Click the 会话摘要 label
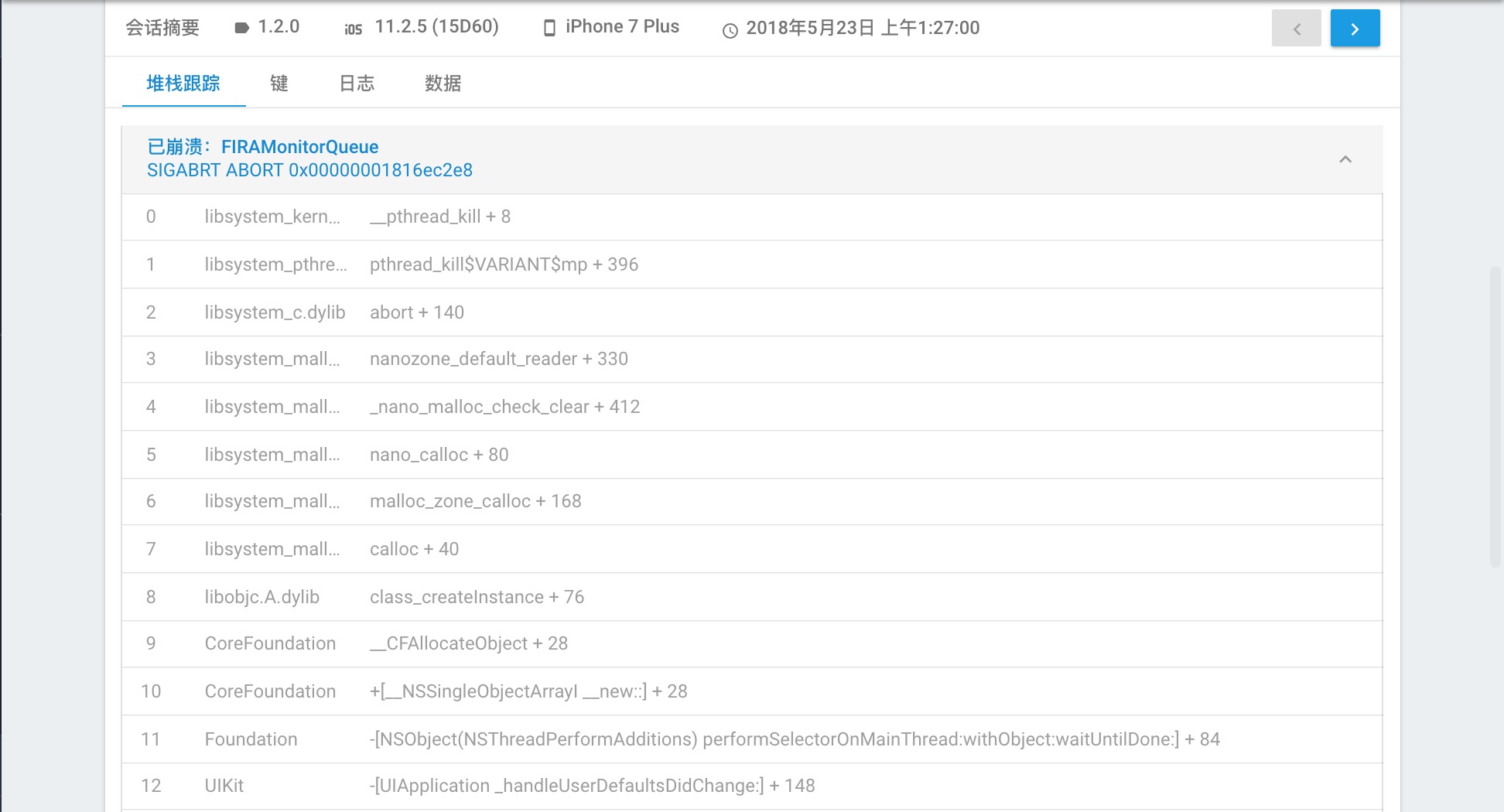The height and width of the screenshot is (812, 1504). 162,28
